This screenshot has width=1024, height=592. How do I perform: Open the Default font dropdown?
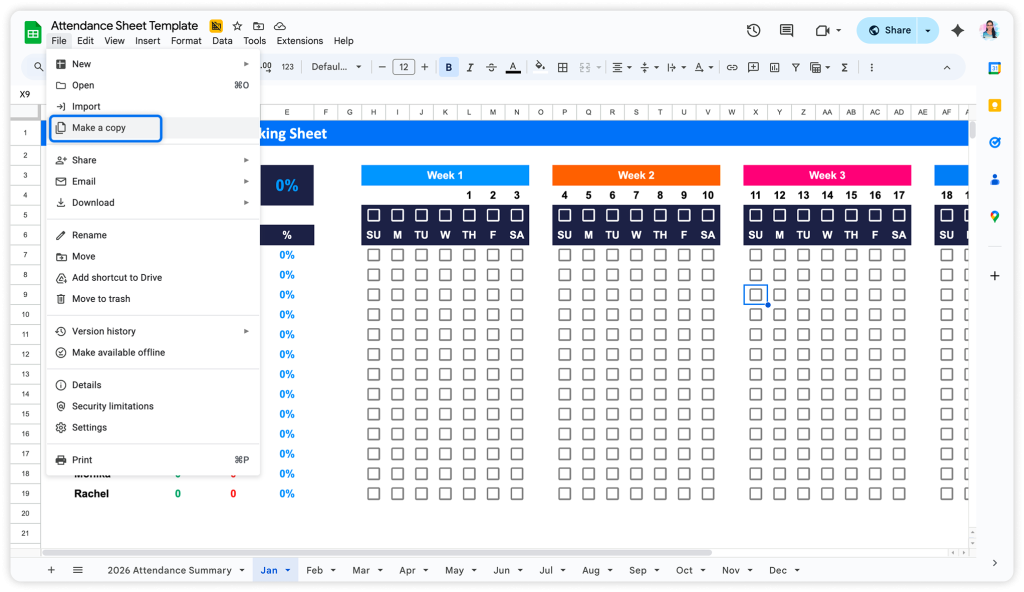336,67
